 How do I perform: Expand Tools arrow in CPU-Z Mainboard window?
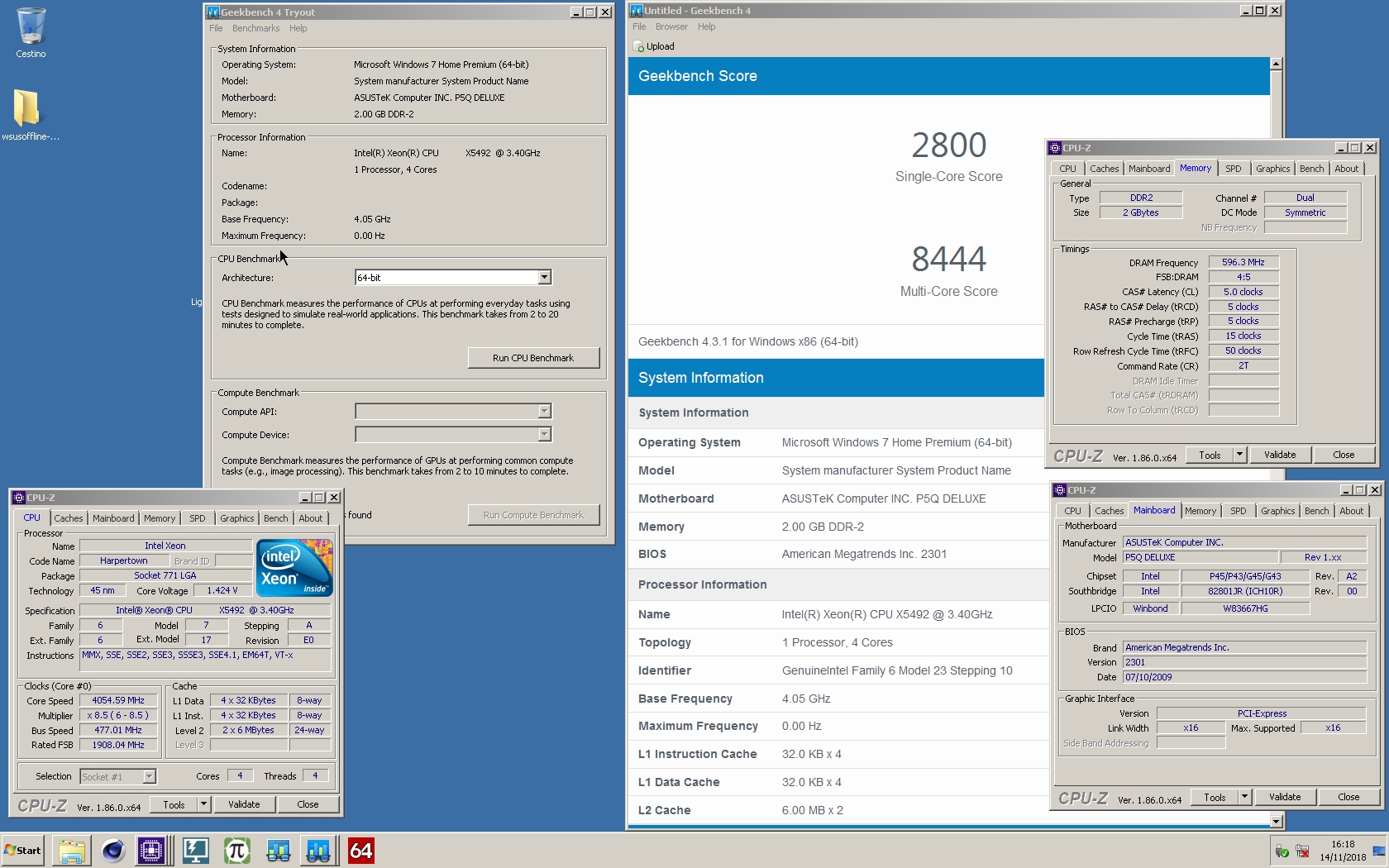click(x=1243, y=797)
